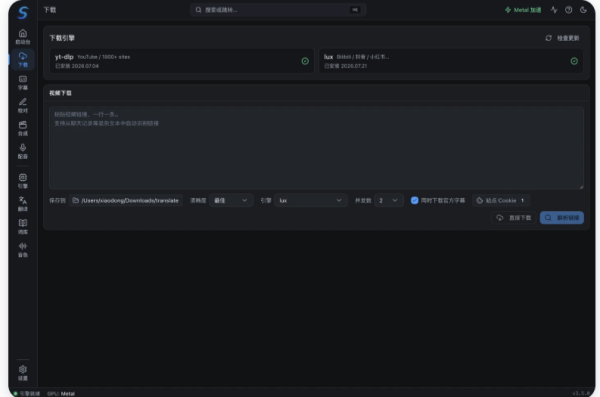Click the lux installed checkmark icon

(574, 61)
